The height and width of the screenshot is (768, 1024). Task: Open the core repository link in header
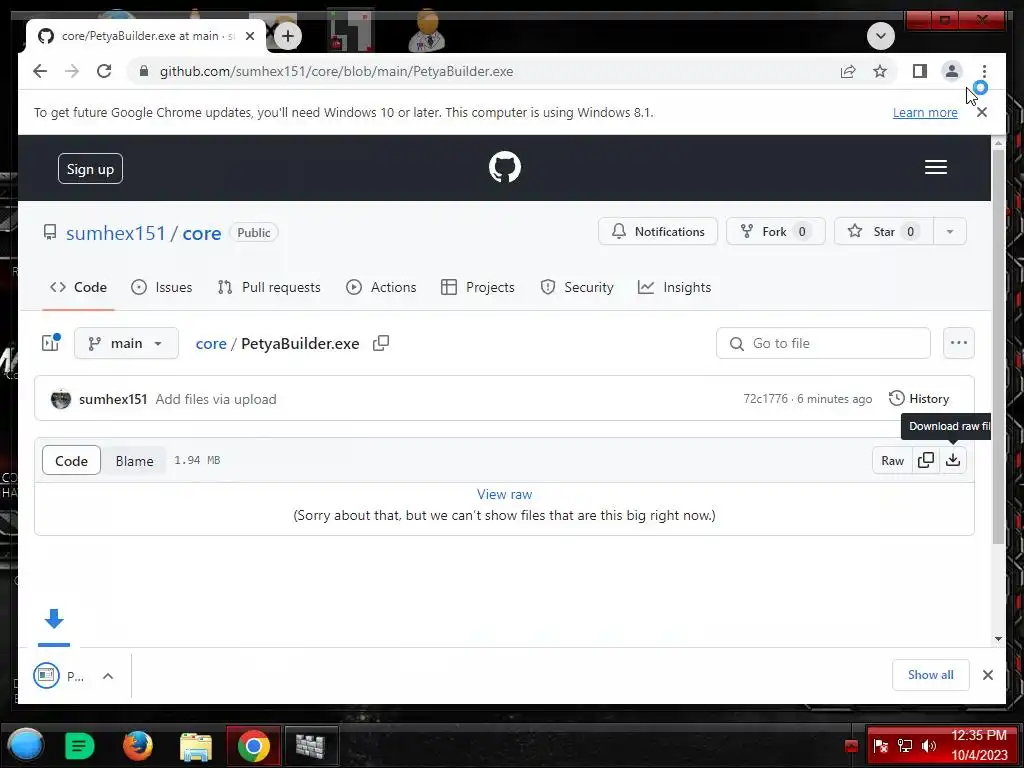pos(202,233)
